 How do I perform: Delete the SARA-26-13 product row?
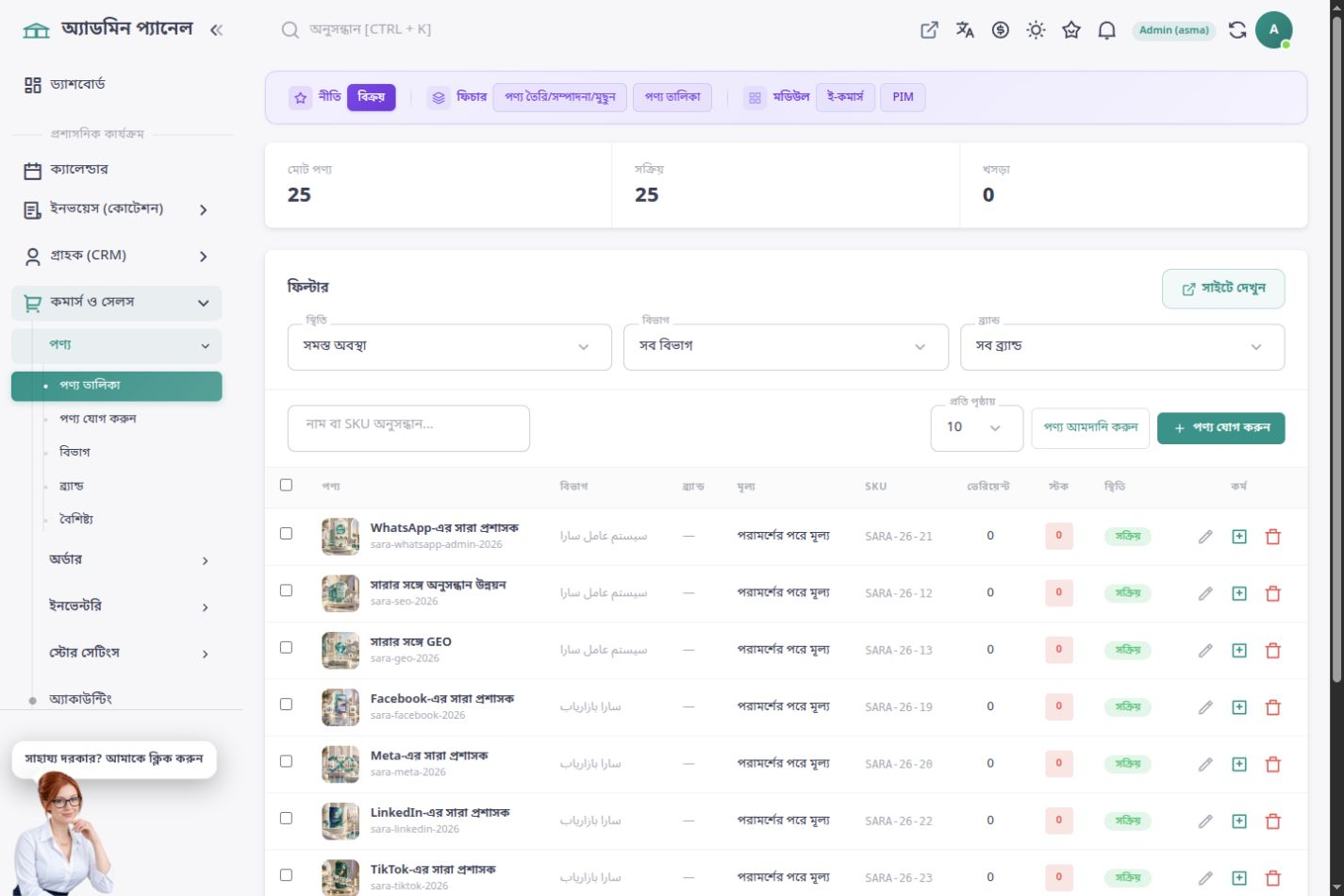click(x=1273, y=650)
